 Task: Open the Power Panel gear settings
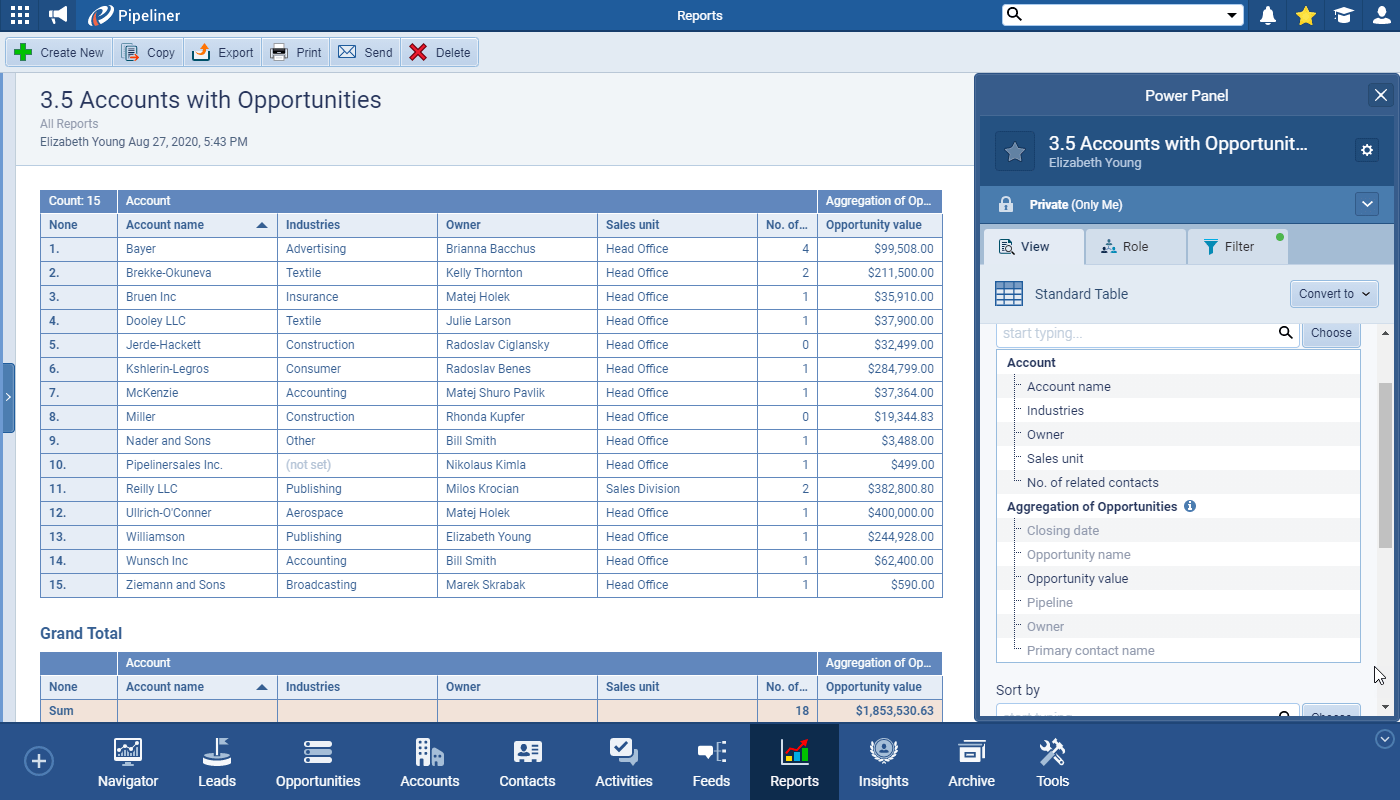pyautogui.click(x=1367, y=150)
